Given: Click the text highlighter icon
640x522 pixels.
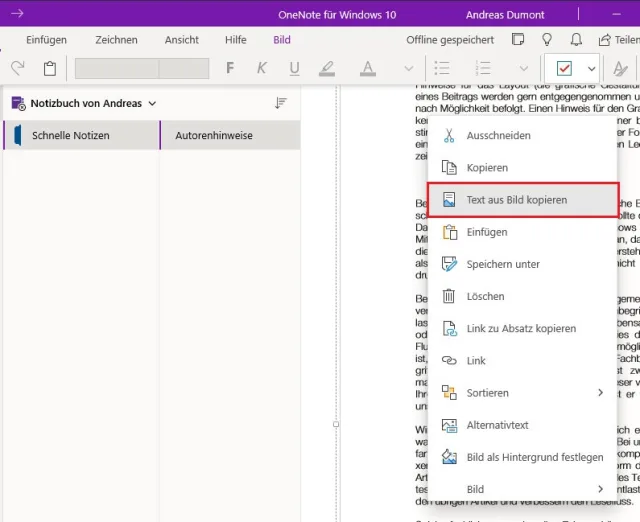Looking at the screenshot, I should pos(326,68).
